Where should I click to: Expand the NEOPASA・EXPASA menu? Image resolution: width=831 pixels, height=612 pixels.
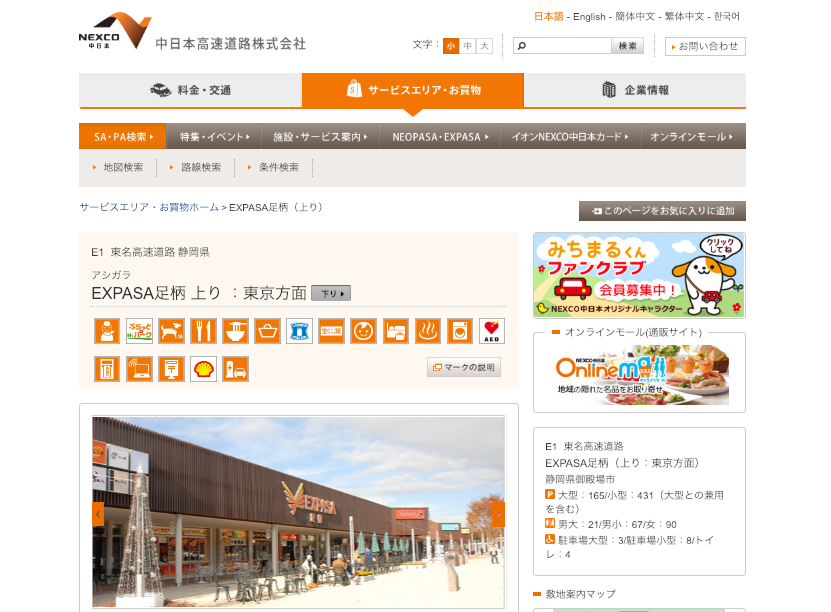coord(440,137)
